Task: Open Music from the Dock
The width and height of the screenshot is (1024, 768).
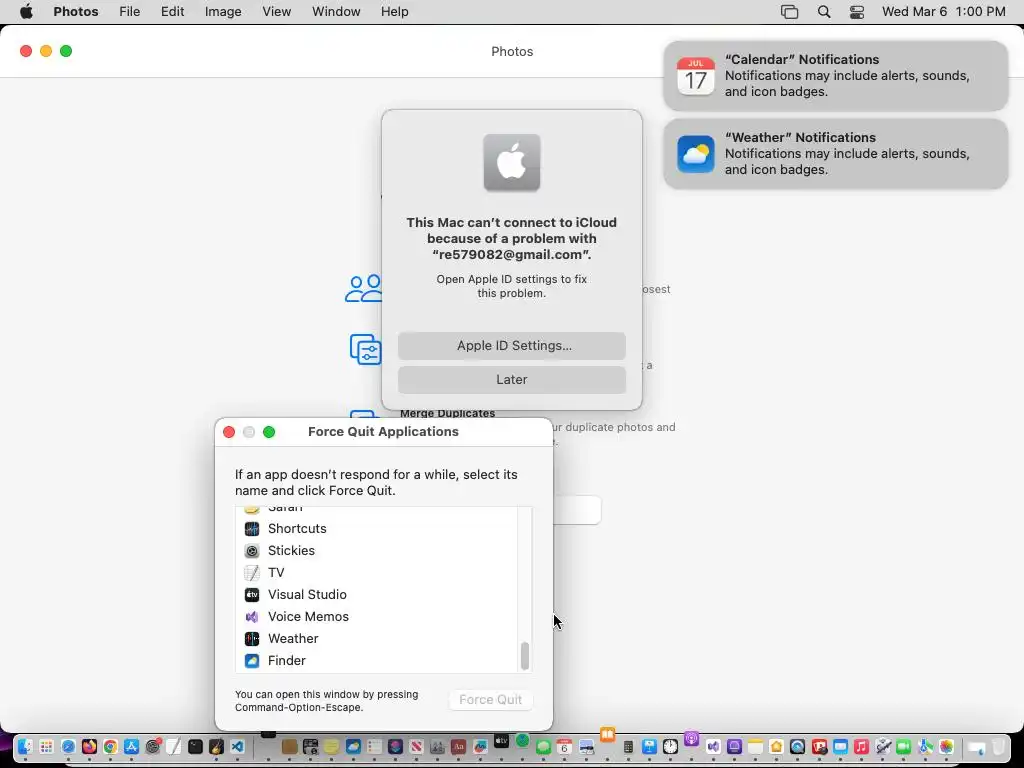Action: (861, 746)
